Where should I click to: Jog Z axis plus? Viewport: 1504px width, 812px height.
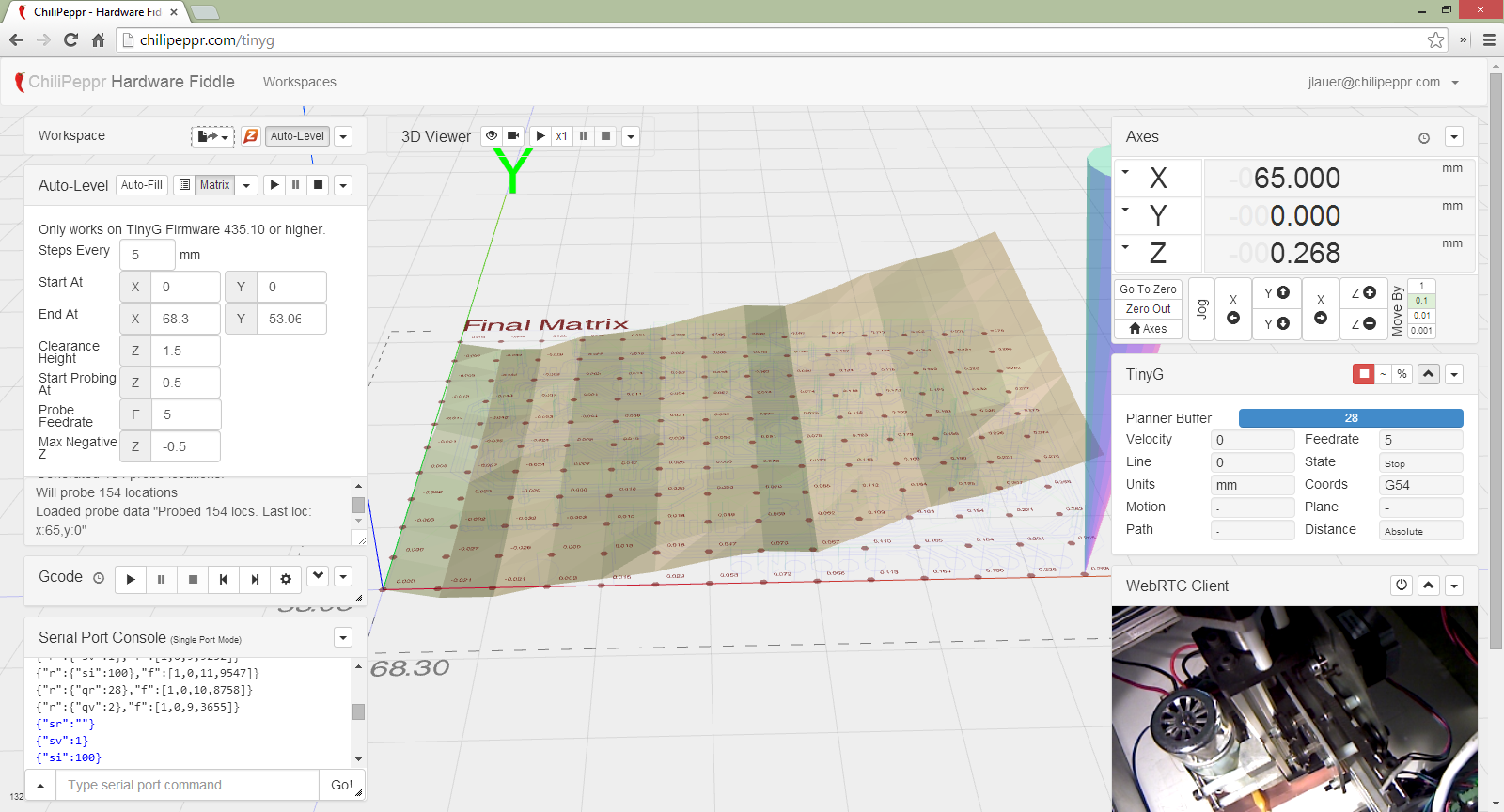click(x=1363, y=293)
